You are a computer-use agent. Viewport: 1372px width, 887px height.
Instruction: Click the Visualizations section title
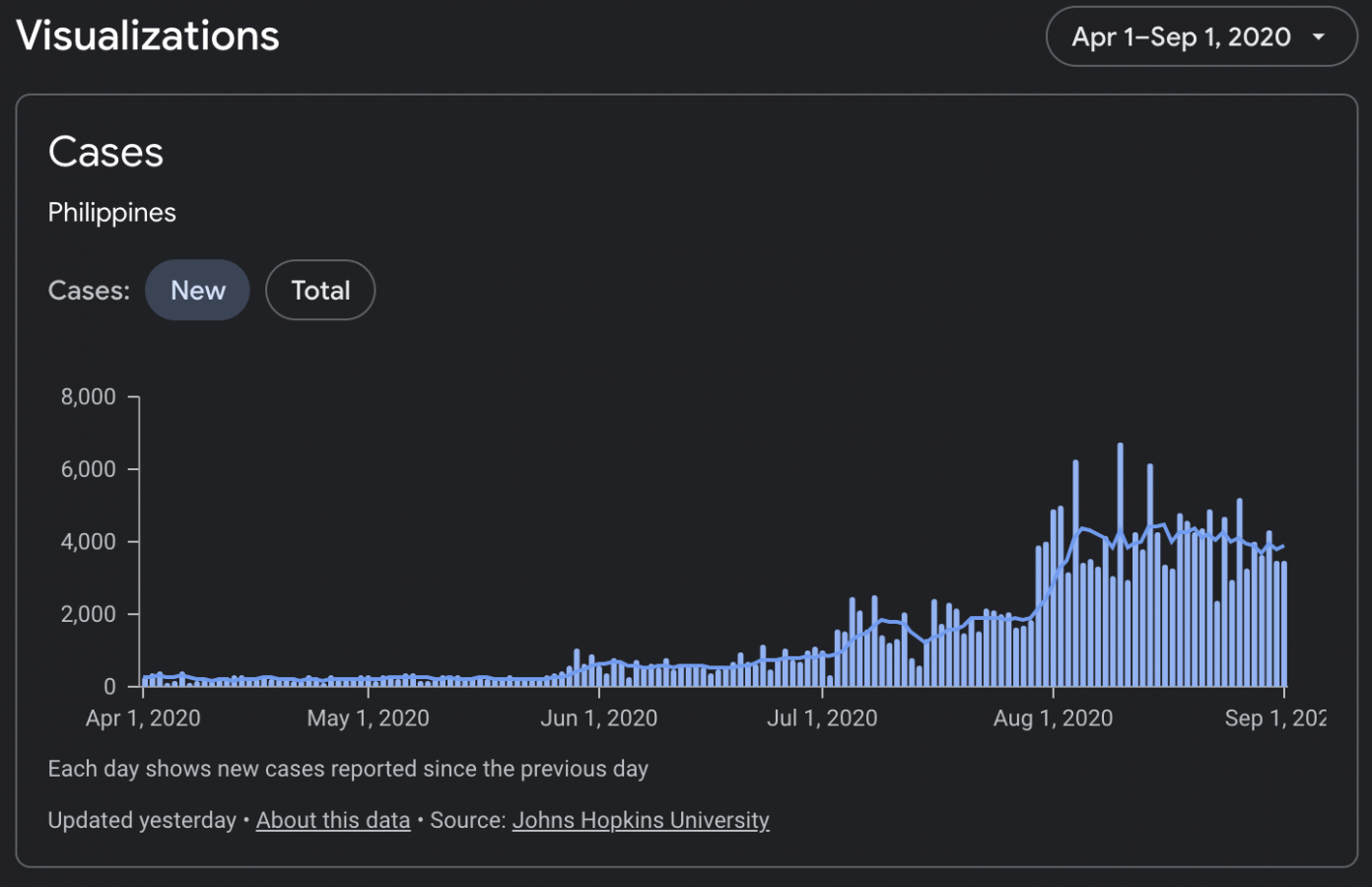tap(148, 36)
